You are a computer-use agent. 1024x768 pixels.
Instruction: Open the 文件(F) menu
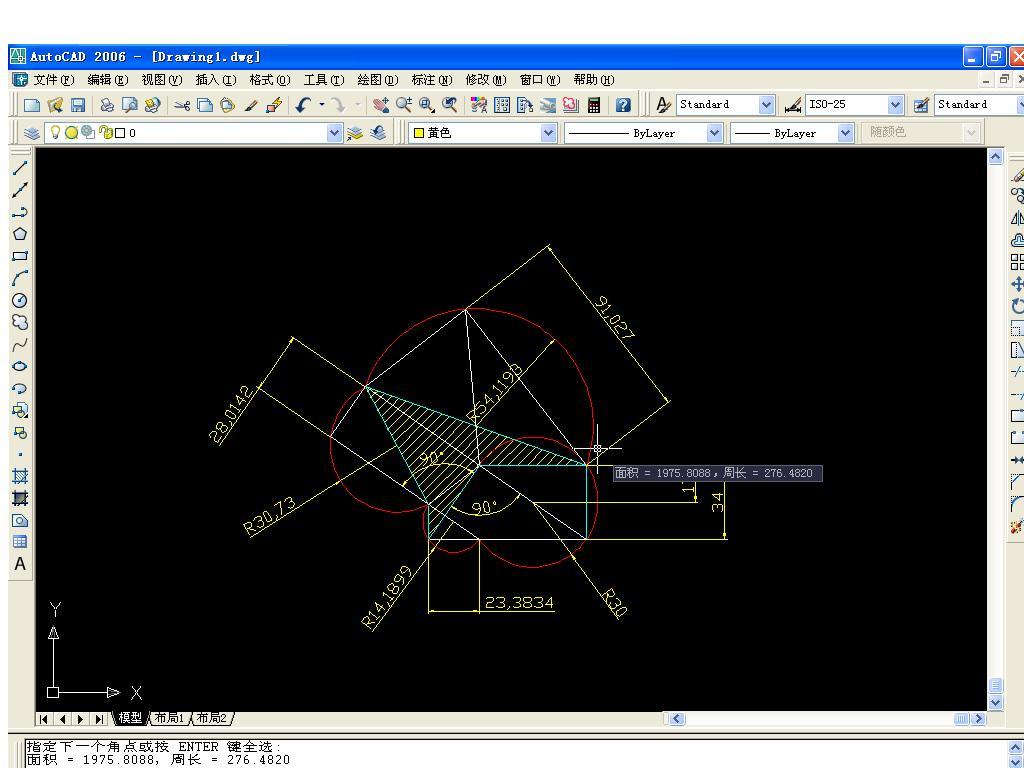54,80
